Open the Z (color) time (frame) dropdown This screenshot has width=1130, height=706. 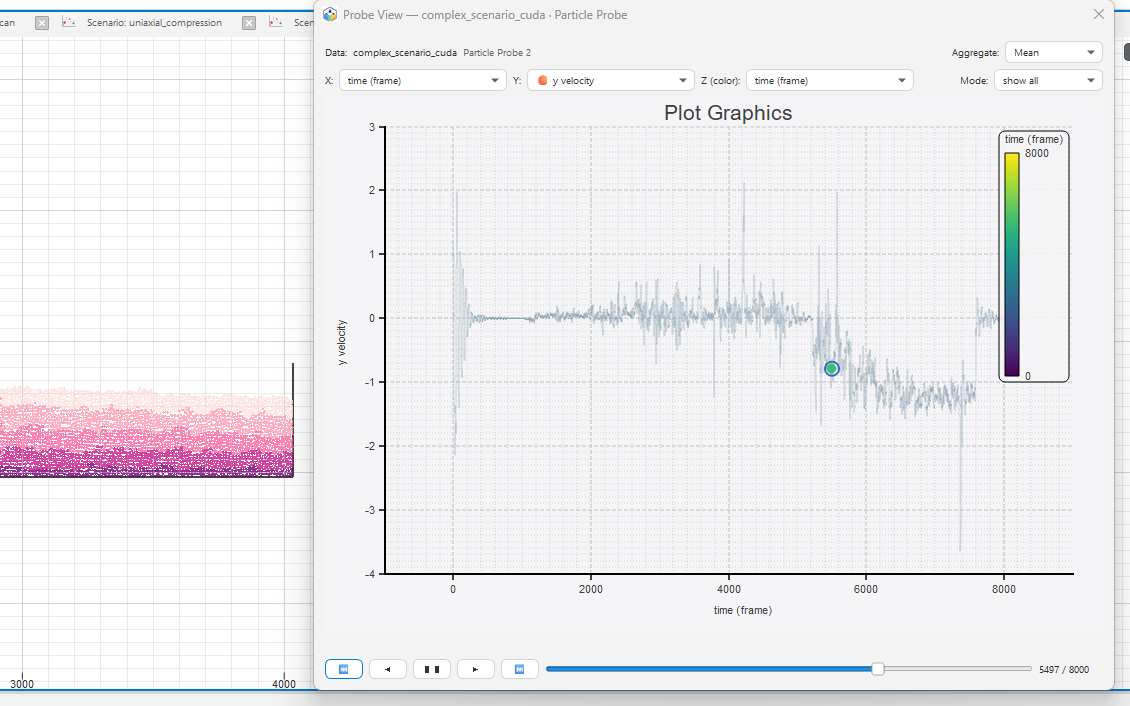tap(829, 81)
